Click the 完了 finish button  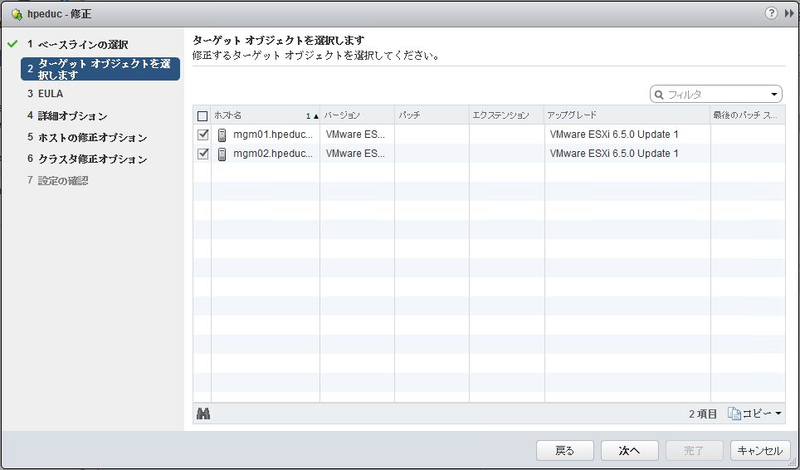(694, 451)
